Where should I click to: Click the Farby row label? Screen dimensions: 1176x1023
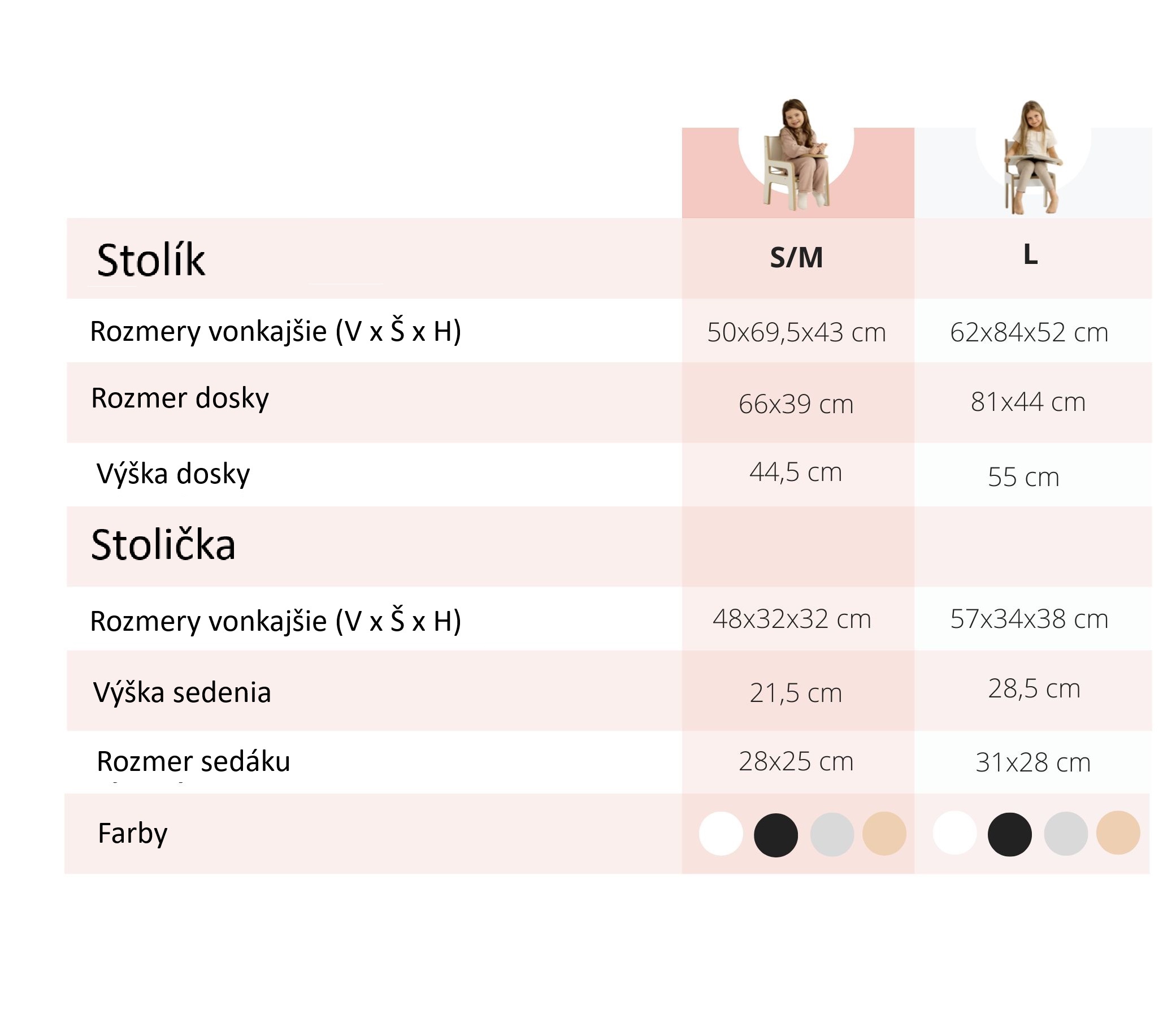[132, 833]
